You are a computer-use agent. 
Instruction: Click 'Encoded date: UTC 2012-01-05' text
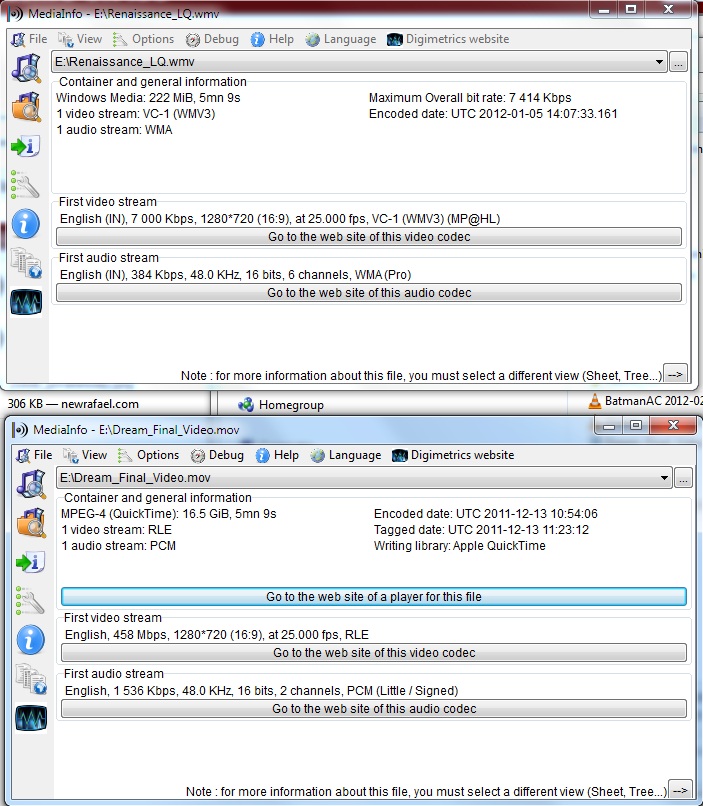pyautogui.click(x=493, y=114)
